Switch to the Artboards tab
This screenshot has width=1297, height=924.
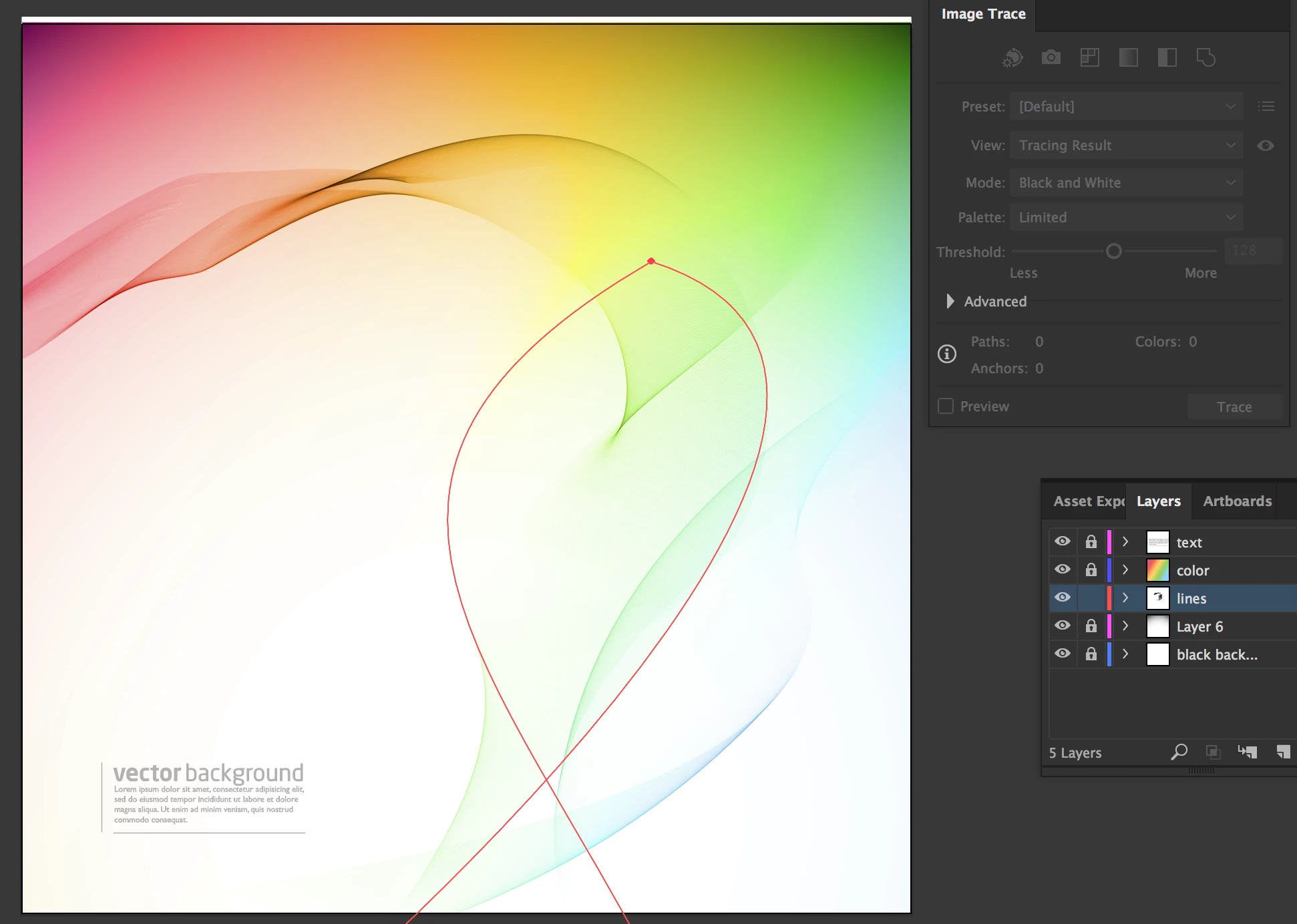click(1237, 501)
